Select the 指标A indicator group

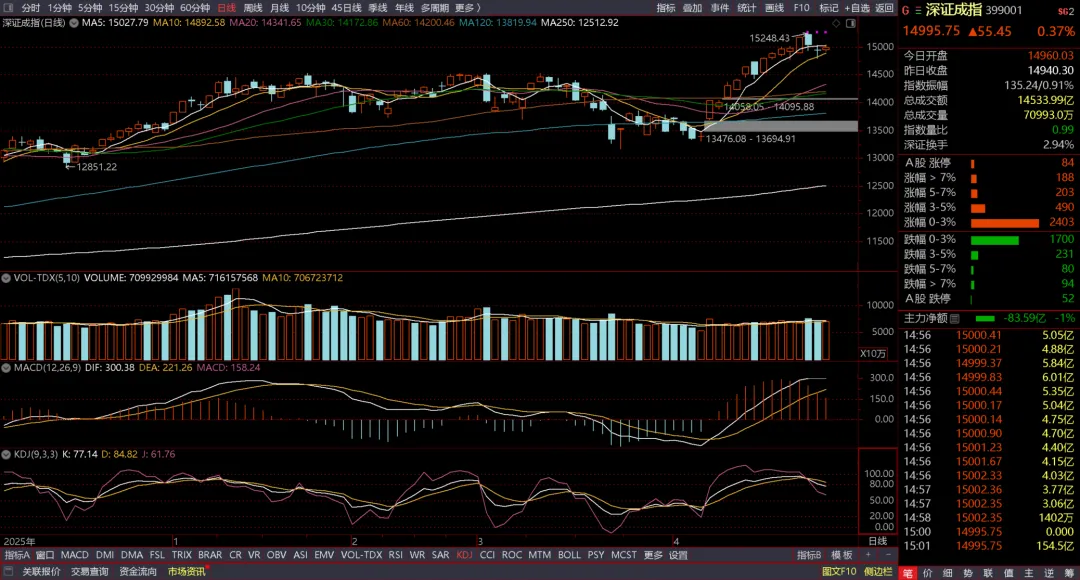coord(17,555)
